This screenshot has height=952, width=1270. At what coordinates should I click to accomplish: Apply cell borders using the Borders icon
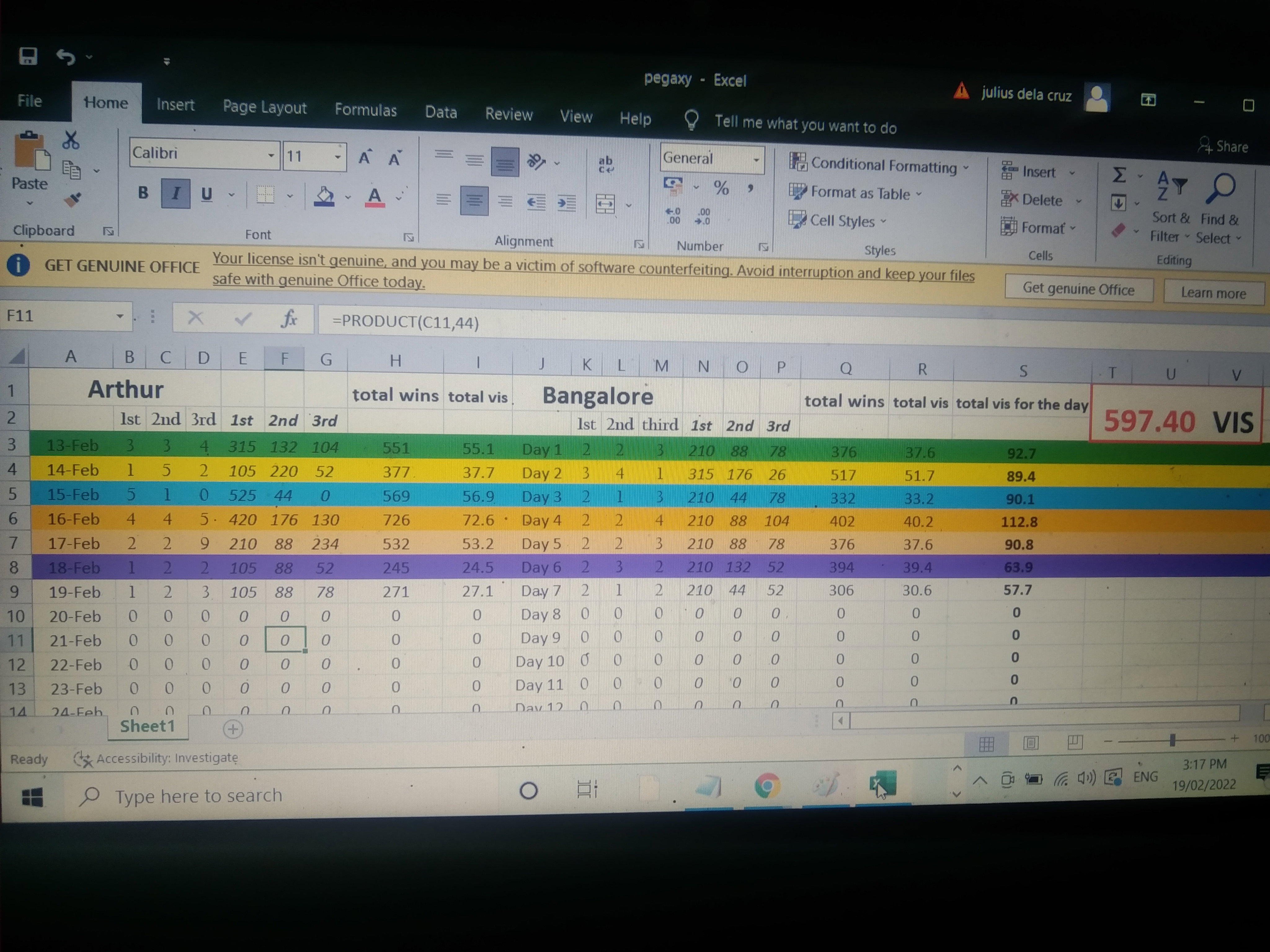[x=265, y=195]
